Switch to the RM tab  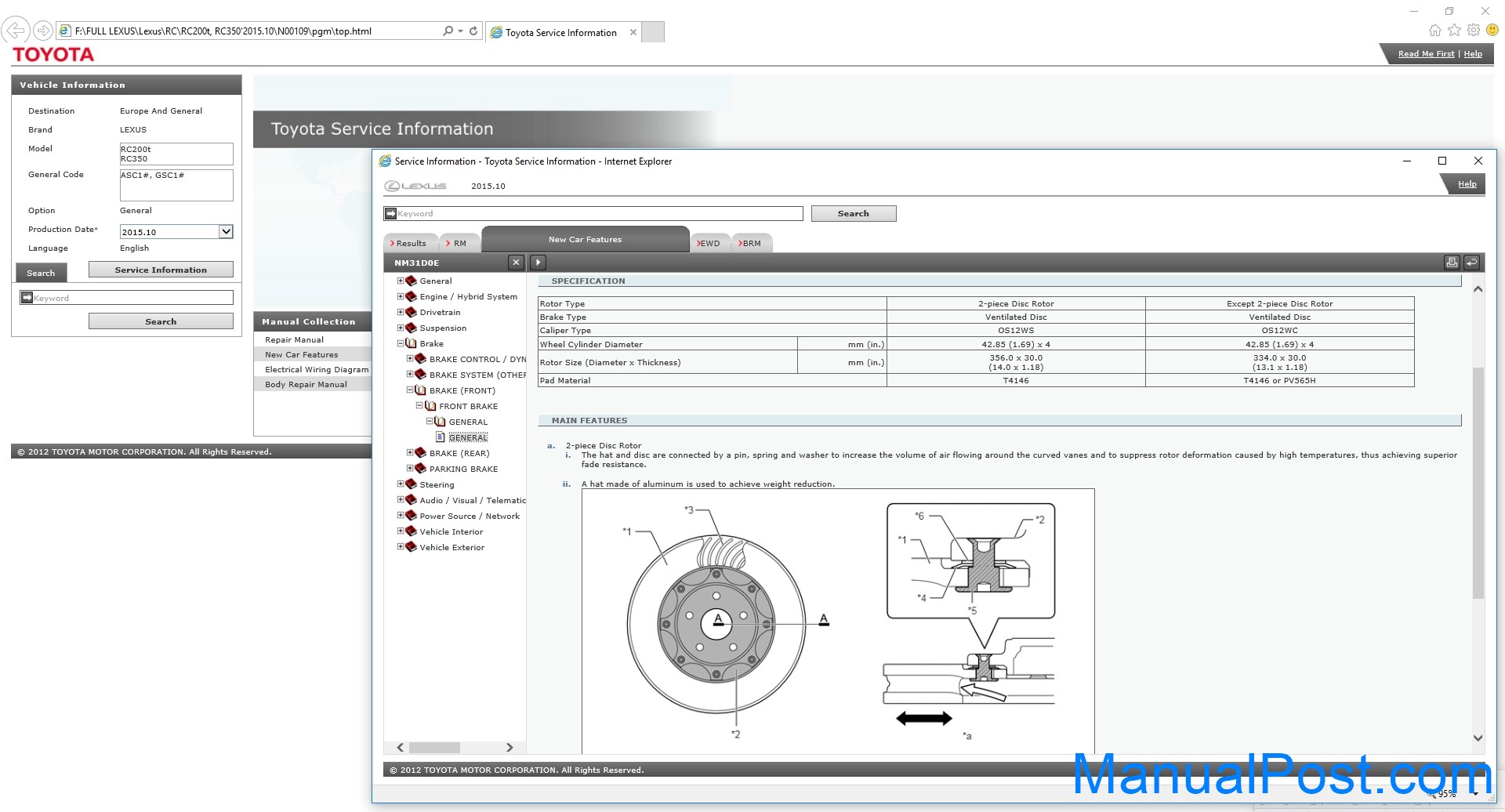pyautogui.click(x=459, y=243)
